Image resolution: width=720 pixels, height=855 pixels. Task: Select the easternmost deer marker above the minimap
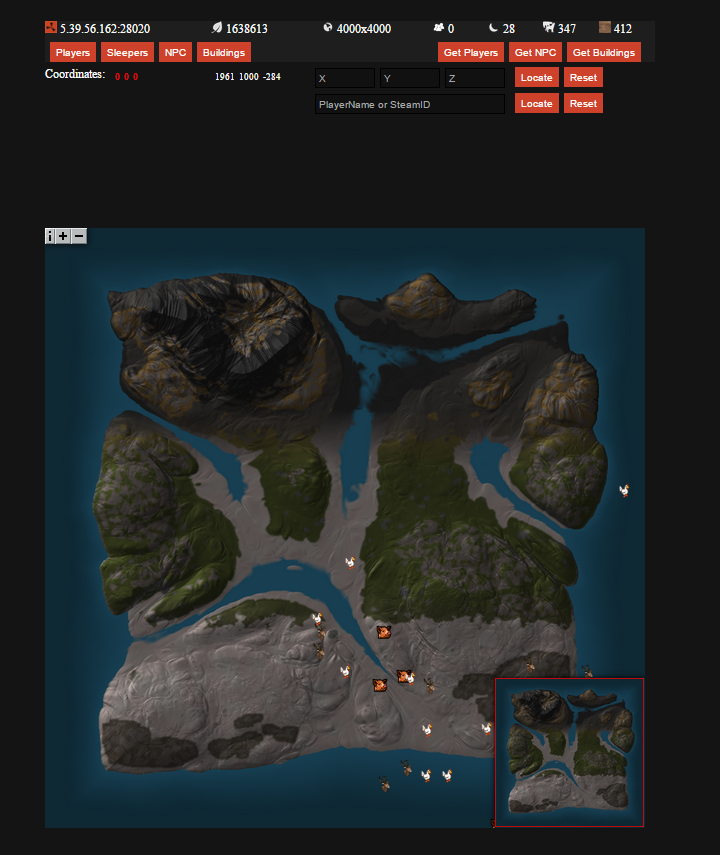point(587,671)
